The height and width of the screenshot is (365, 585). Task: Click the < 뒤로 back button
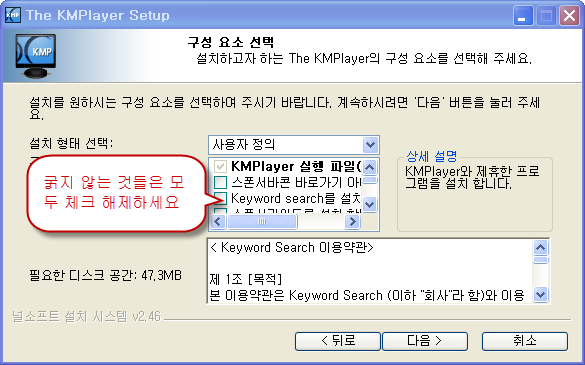click(338, 341)
